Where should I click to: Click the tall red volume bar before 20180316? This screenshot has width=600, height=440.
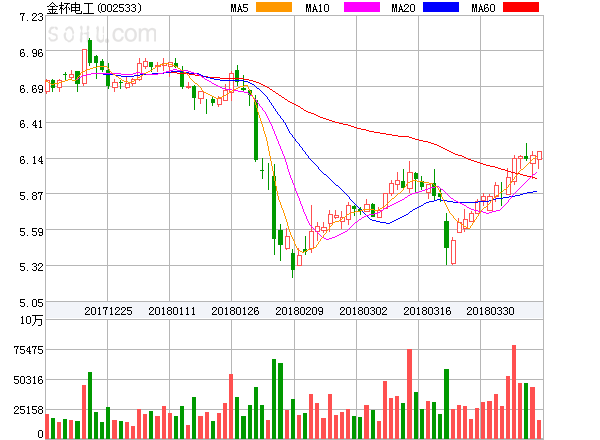[x=409, y=394]
